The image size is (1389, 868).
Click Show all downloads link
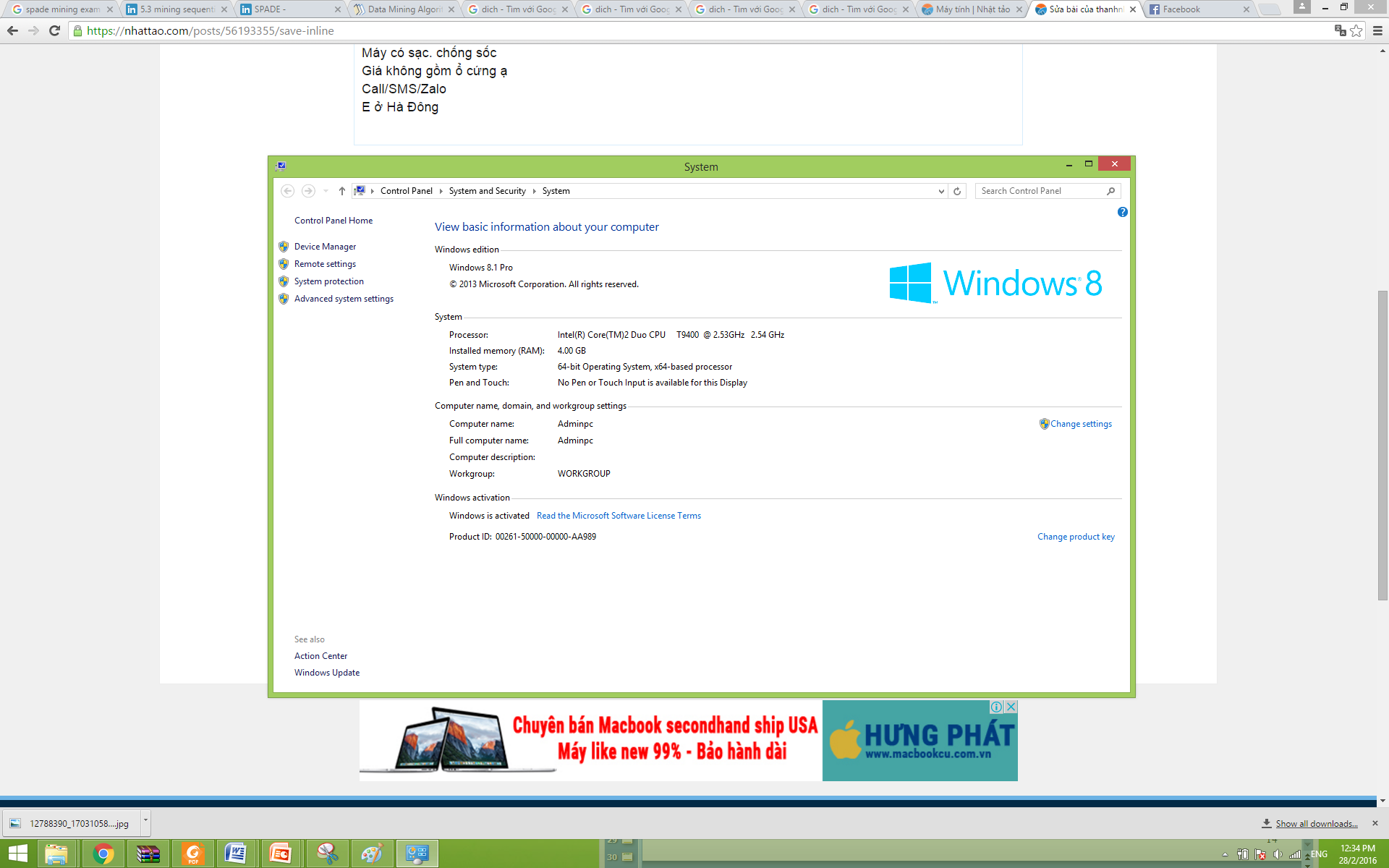tap(1316, 823)
